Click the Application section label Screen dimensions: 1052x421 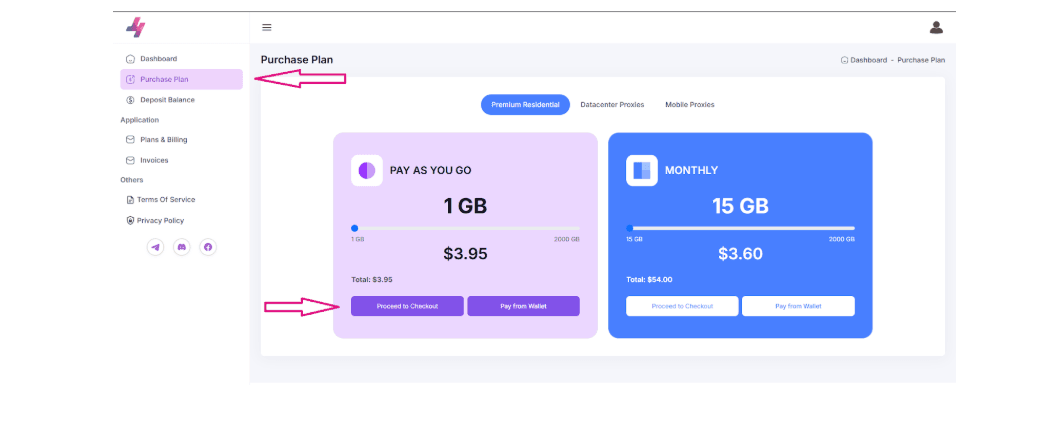pos(140,120)
